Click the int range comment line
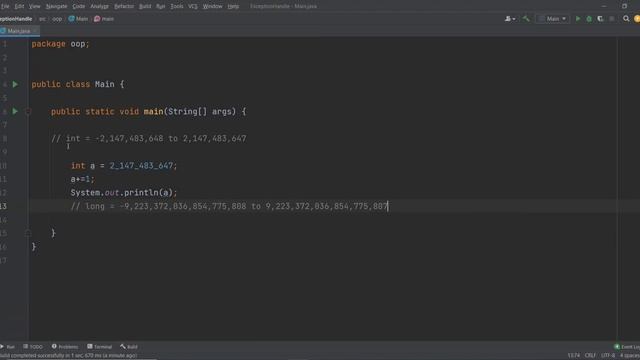 coord(149,138)
